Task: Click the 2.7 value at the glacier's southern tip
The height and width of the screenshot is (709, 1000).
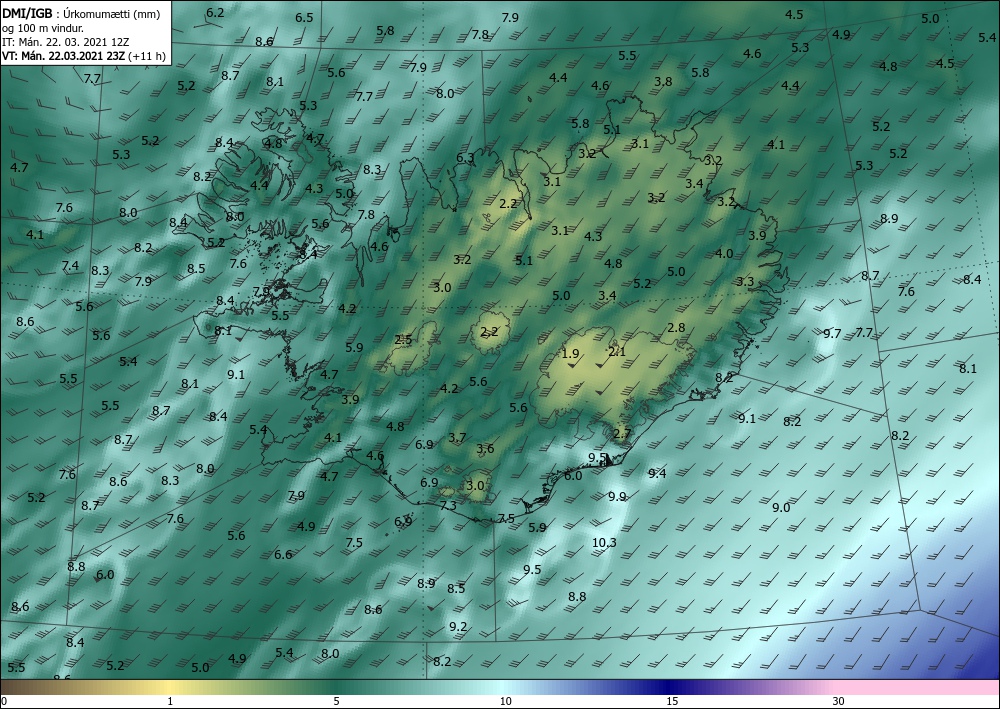Action: [x=622, y=434]
